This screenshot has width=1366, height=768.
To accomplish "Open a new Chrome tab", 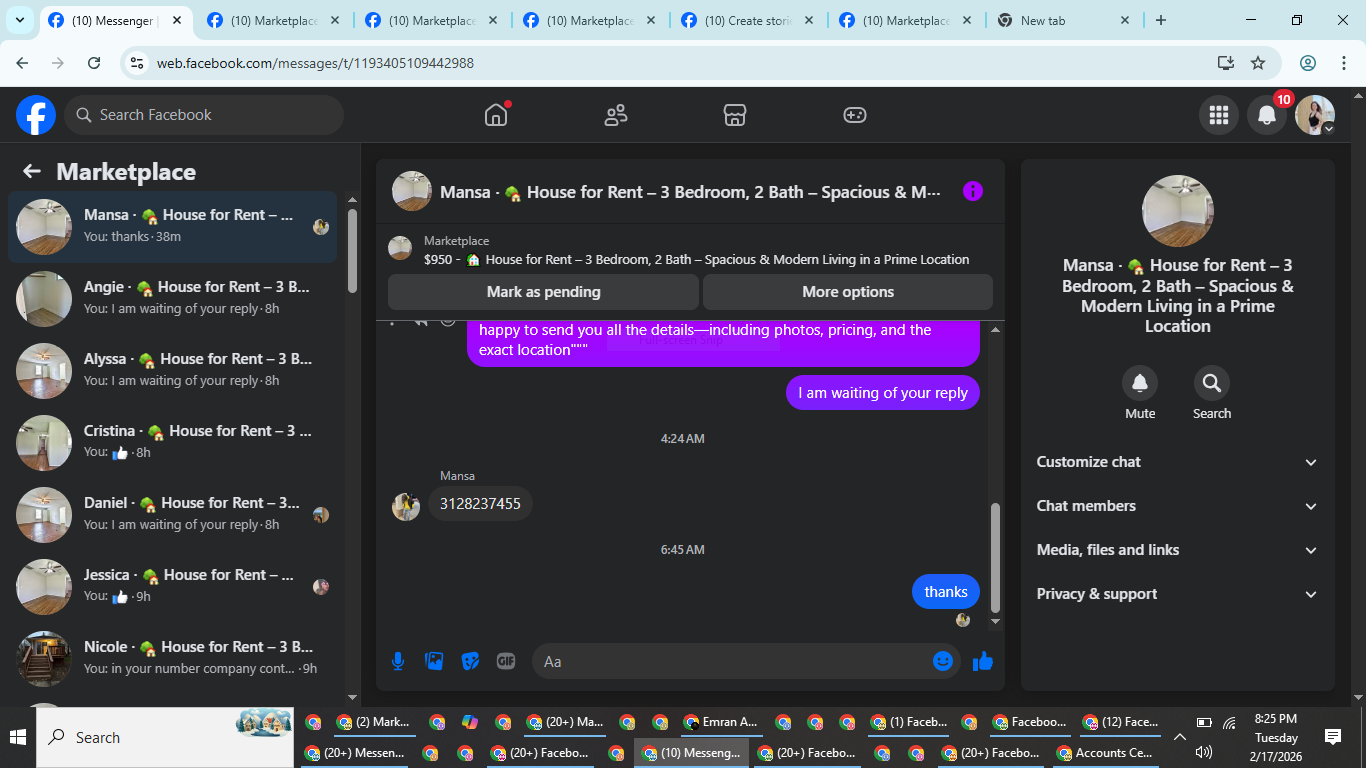I will [1161, 20].
